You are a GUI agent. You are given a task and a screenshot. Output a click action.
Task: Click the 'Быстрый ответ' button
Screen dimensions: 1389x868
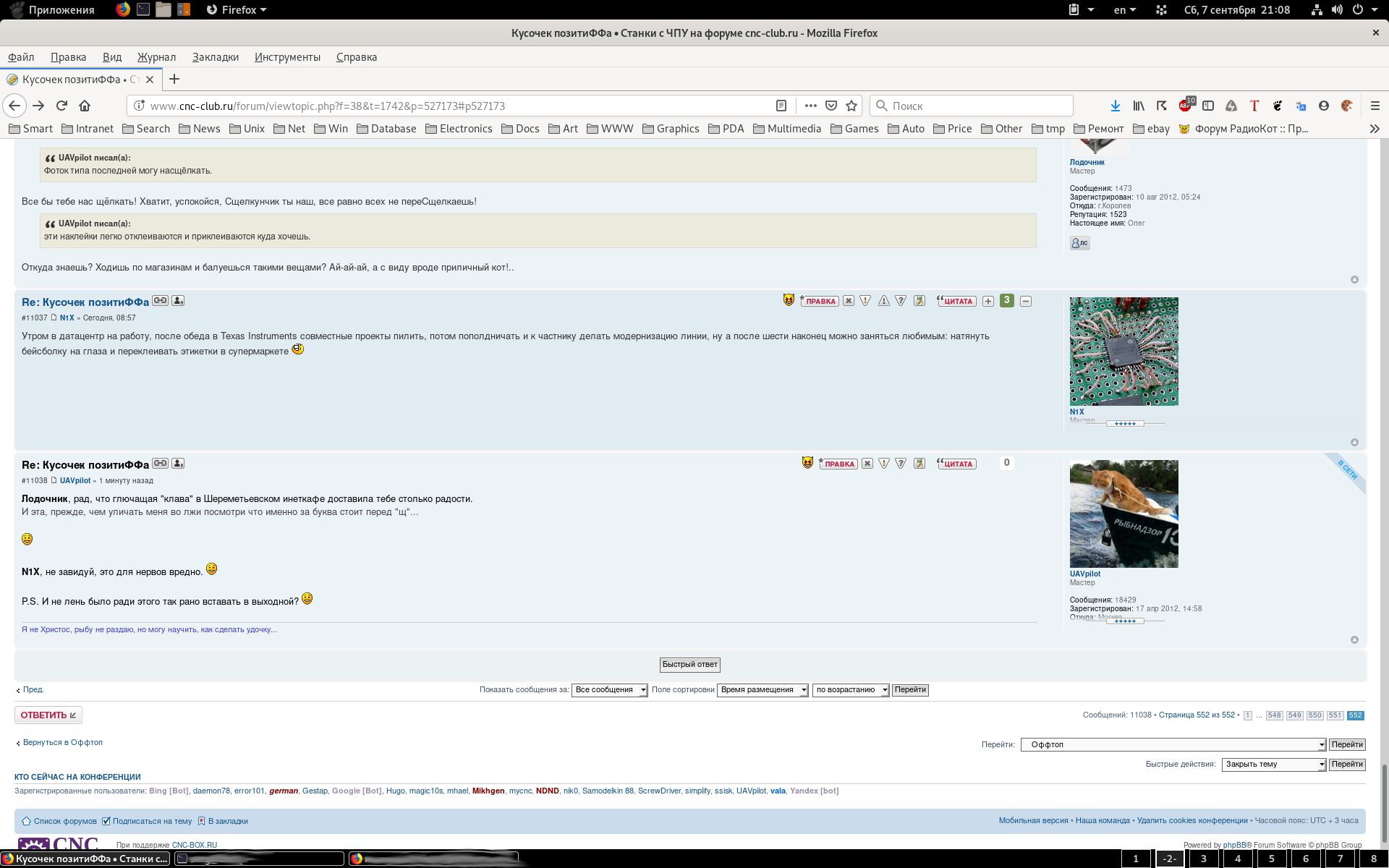coord(689,664)
